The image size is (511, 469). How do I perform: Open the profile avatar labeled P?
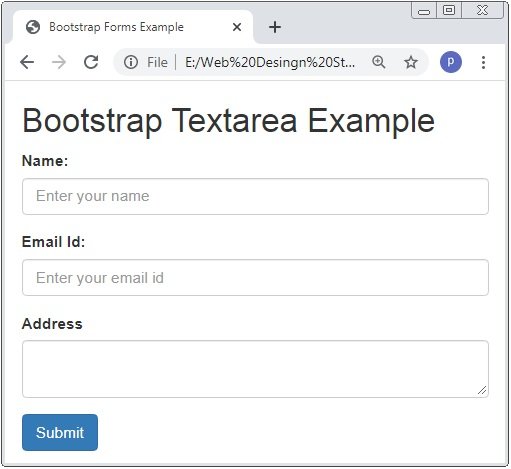click(451, 62)
